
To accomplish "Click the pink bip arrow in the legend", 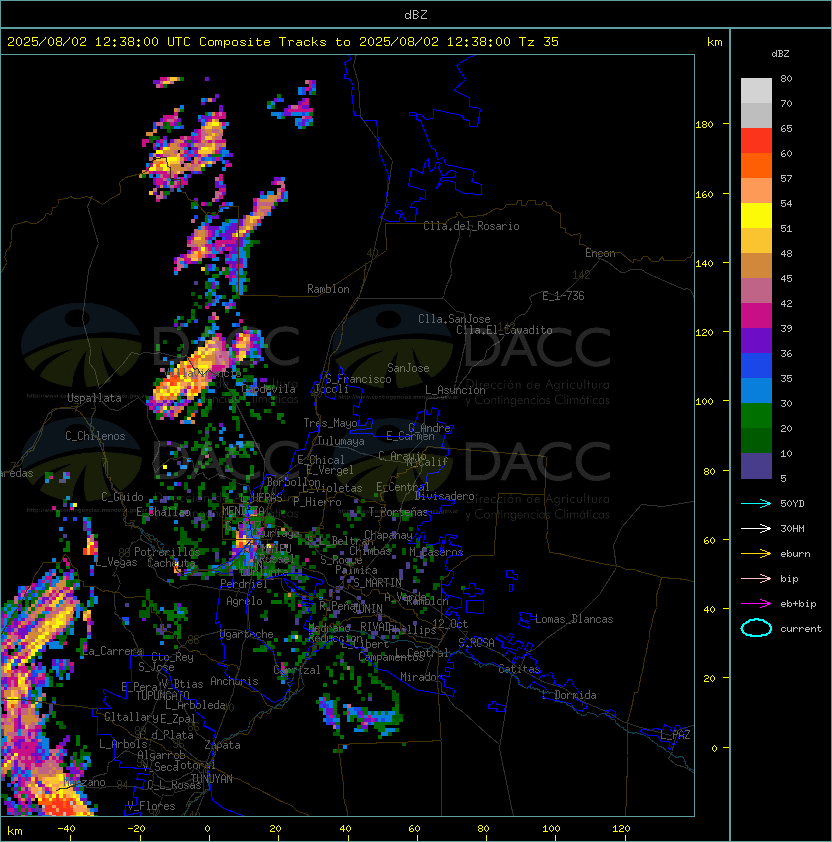I will point(756,578).
